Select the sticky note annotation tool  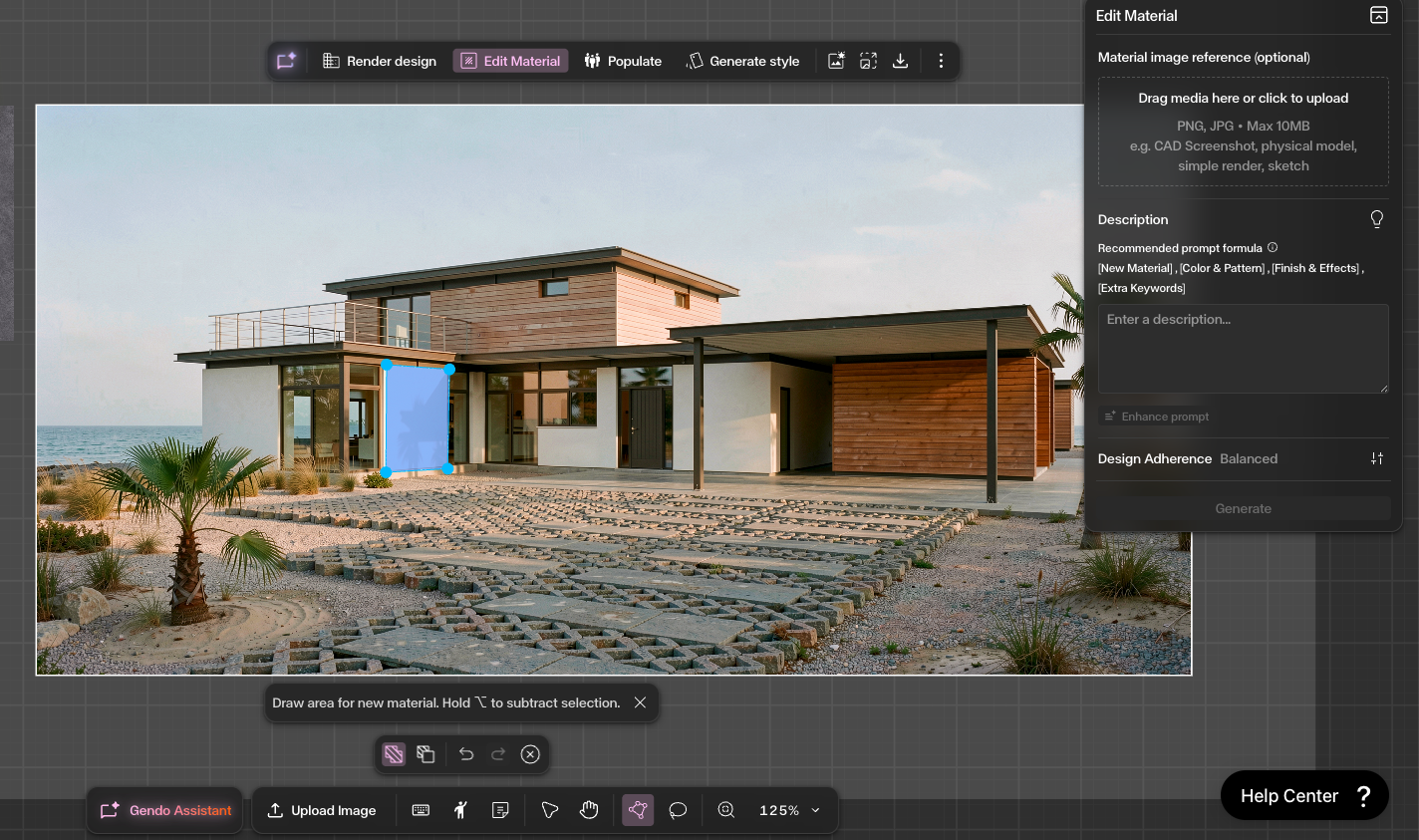click(500, 810)
